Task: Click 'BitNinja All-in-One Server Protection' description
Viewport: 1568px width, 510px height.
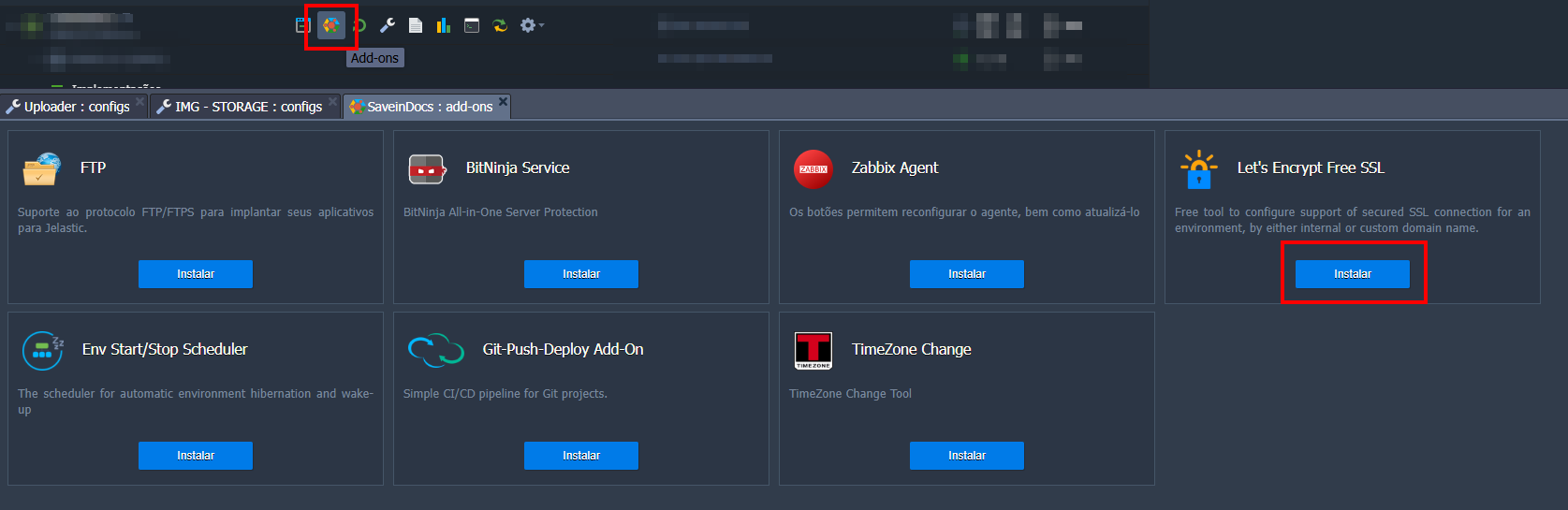Action: (x=501, y=212)
